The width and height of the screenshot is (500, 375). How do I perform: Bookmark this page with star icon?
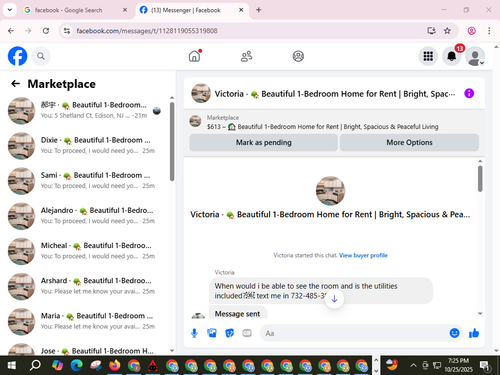tap(447, 31)
